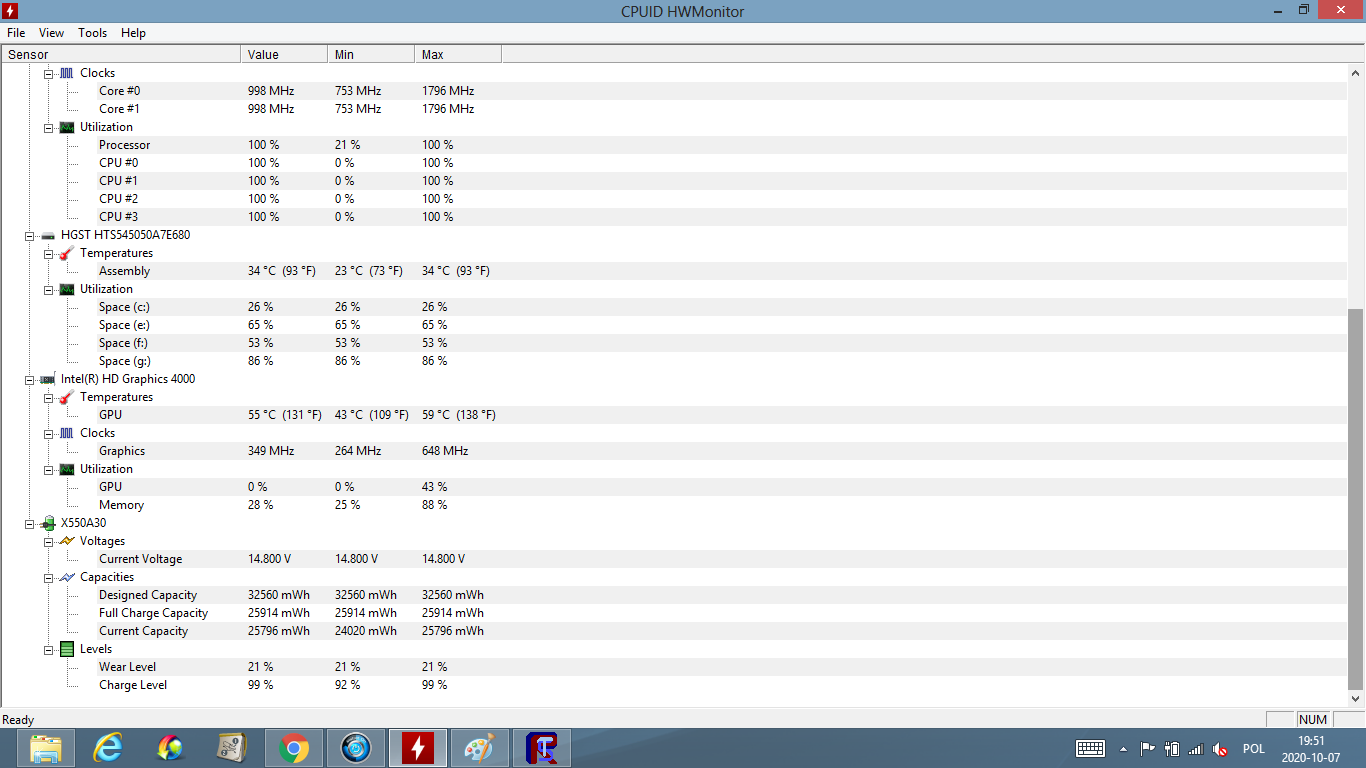The width and height of the screenshot is (1366, 768).
Task: Click the graphics card icon beside Intel(R) HD Graphics 4000
Action: tap(47, 379)
